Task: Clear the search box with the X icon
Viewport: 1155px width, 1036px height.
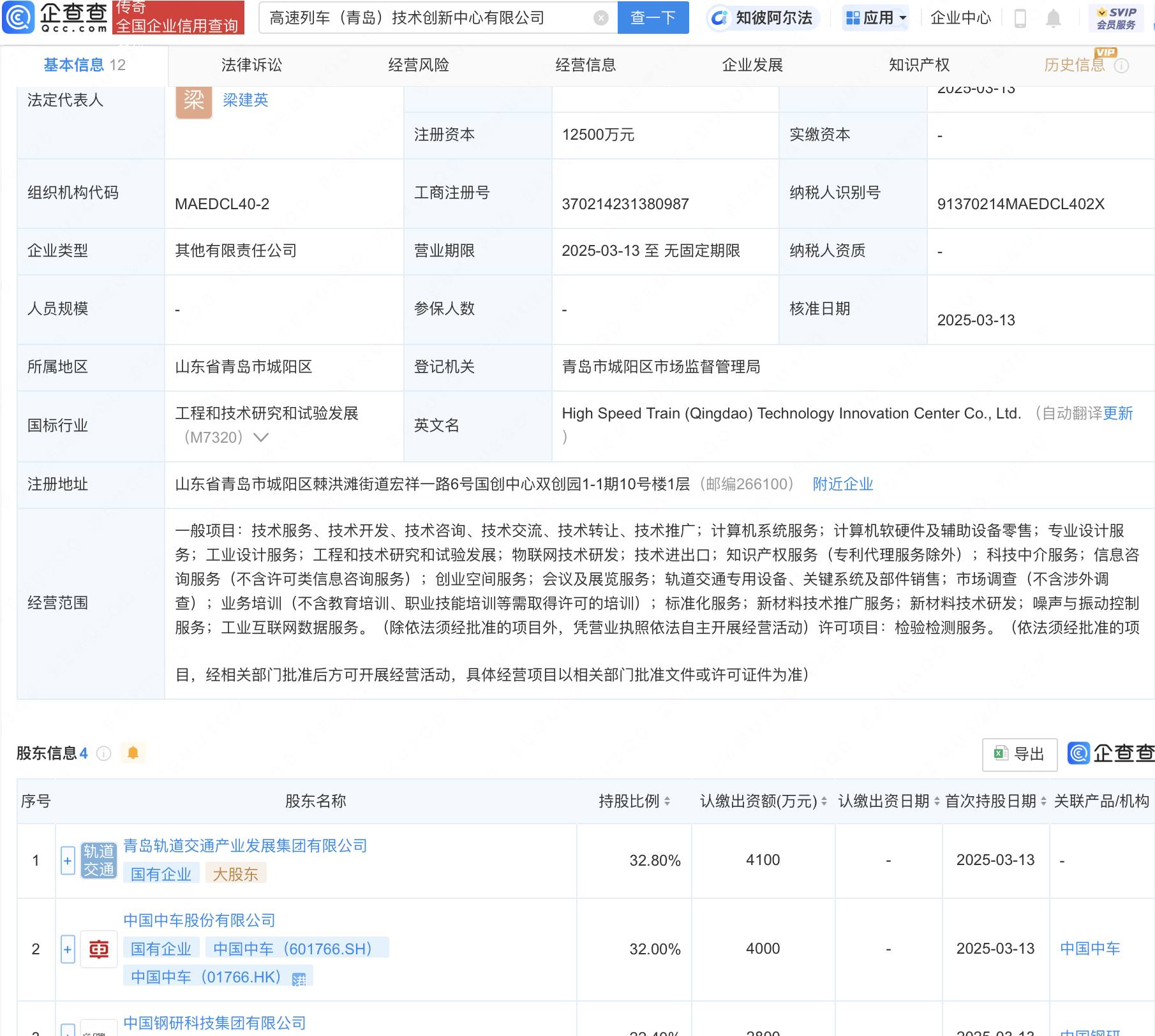Action: (x=600, y=18)
